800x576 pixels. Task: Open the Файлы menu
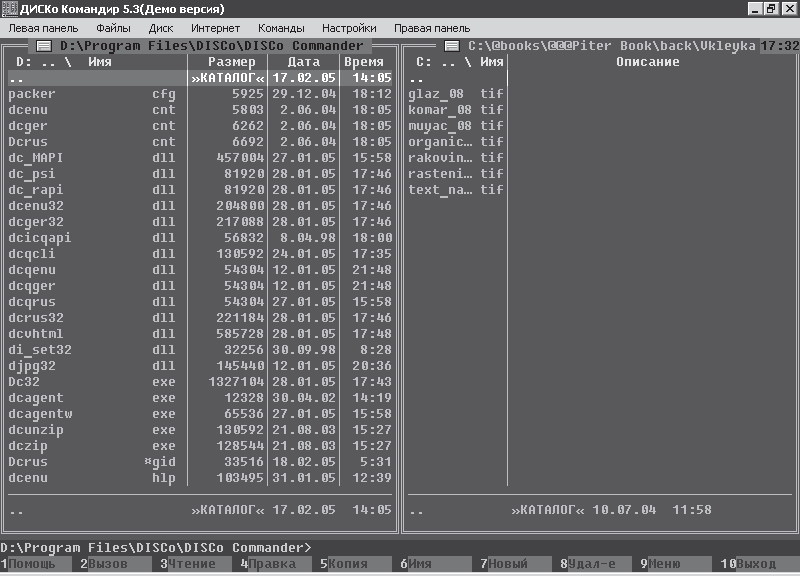point(113,29)
